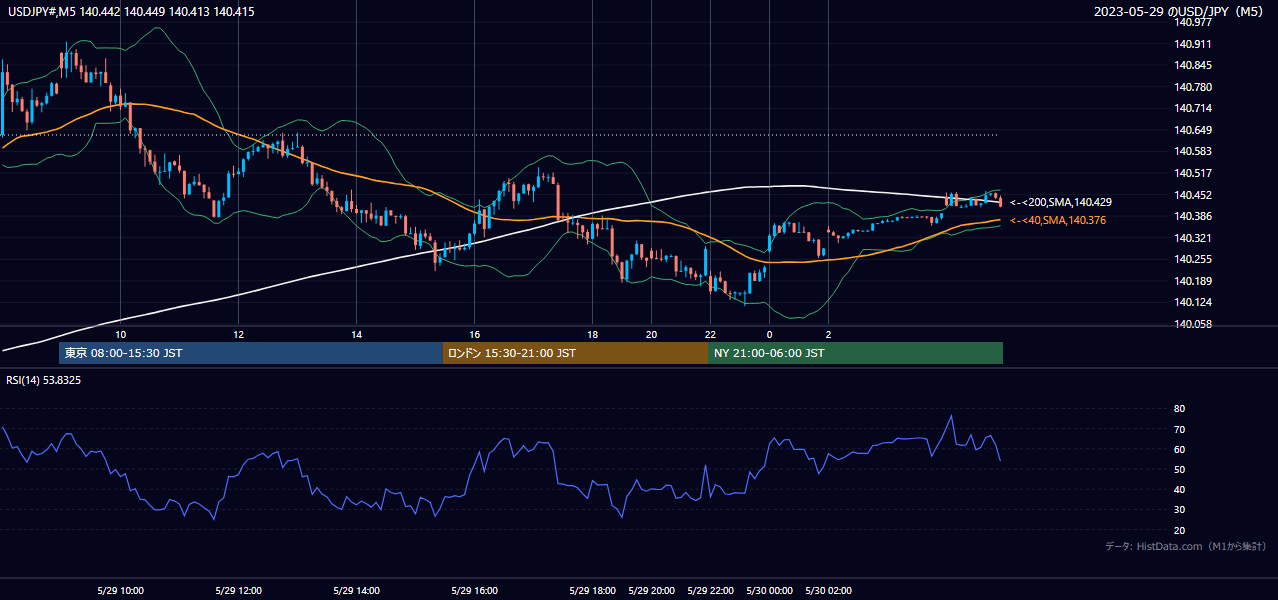Click hour marker 12 under price chart
Image resolution: width=1278 pixels, height=600 pixels.
tap(239, 335)
